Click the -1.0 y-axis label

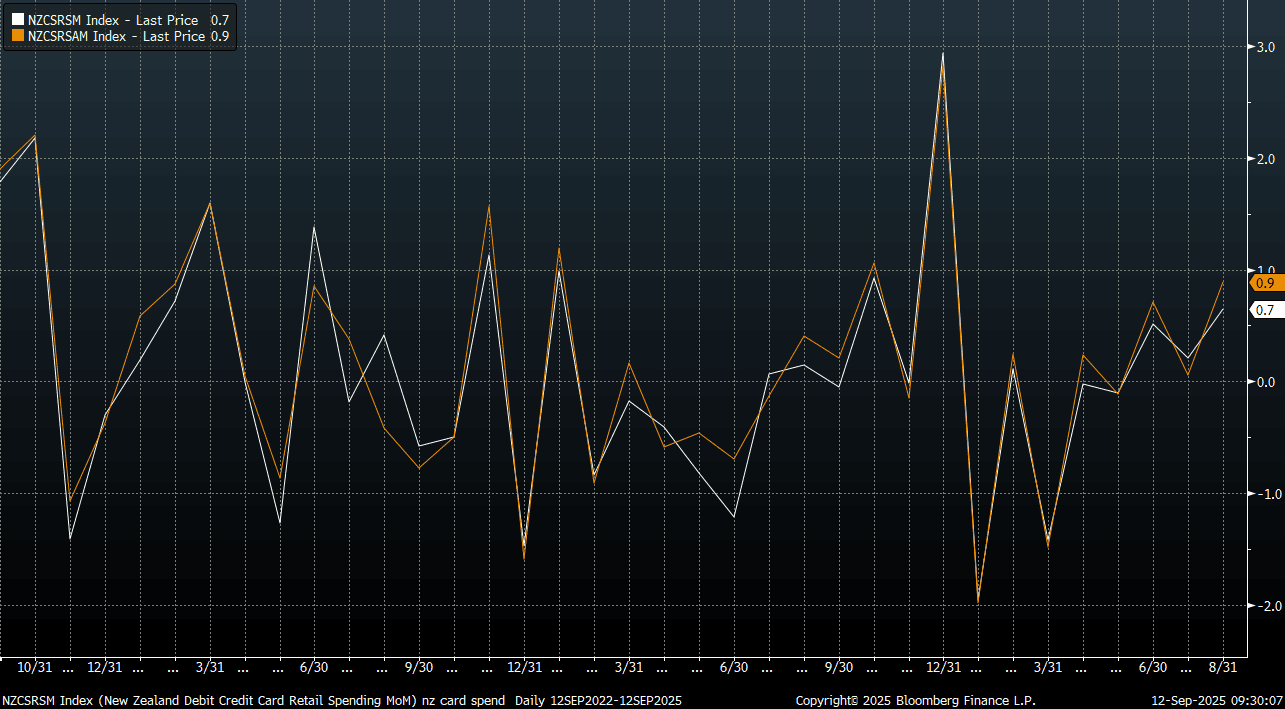point(1262,494)
